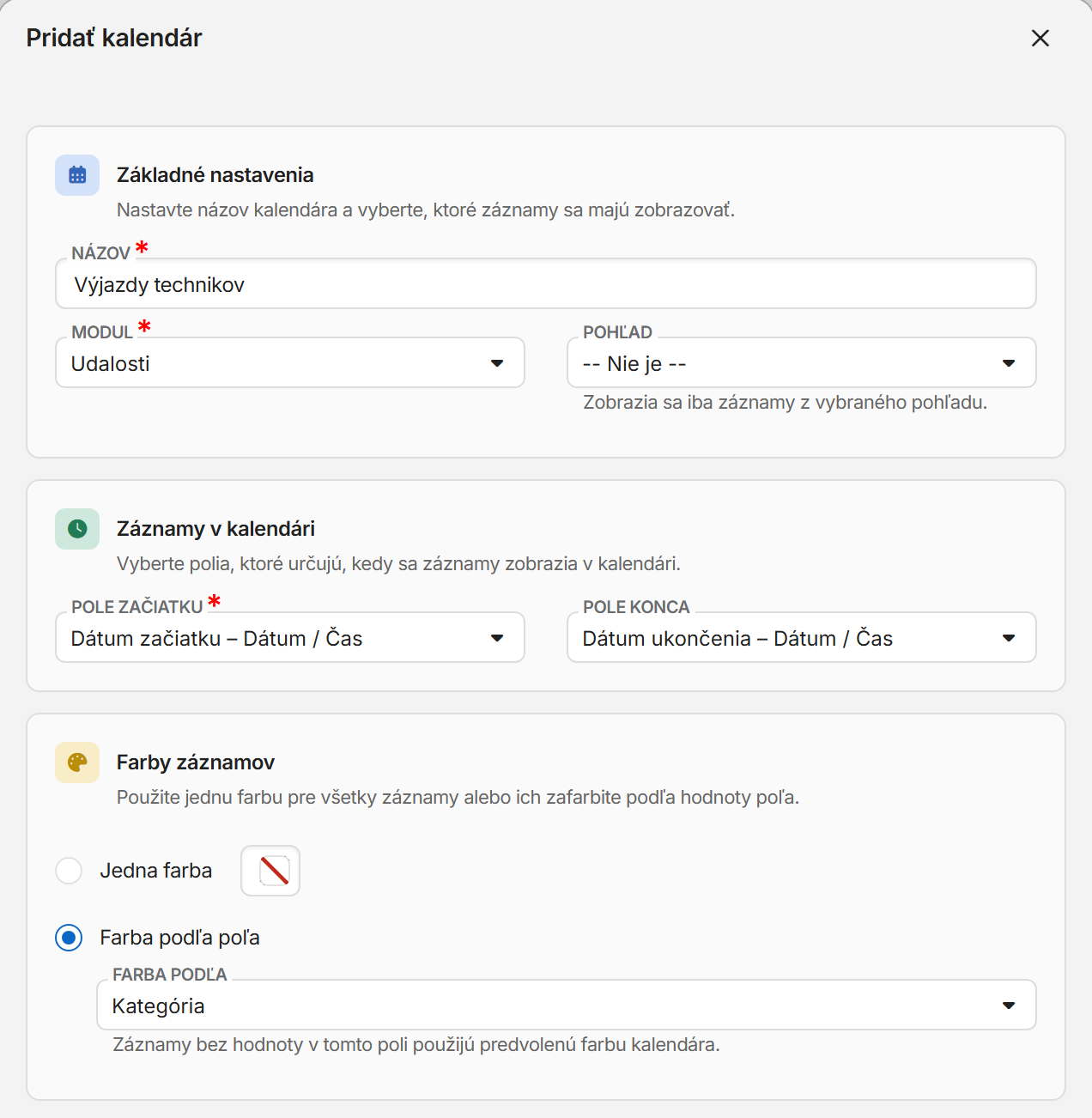
Task: Click the Základné nastavenia section heading
Action: pyautogui.click(x=215, y=175)
